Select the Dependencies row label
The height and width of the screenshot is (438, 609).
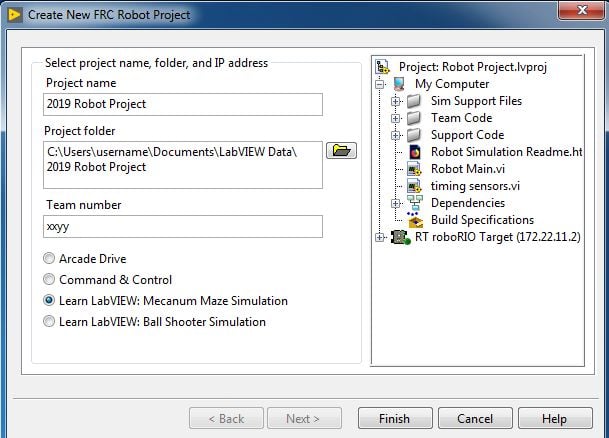(x=468, y=203)
